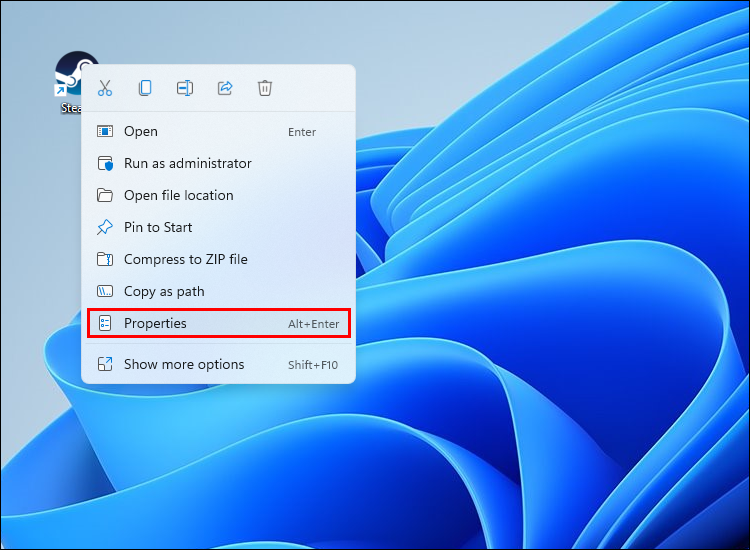The width and height of the screenshot is (750, 550).
Task: Select Run as administrator
Action: [x=219, y=164]
